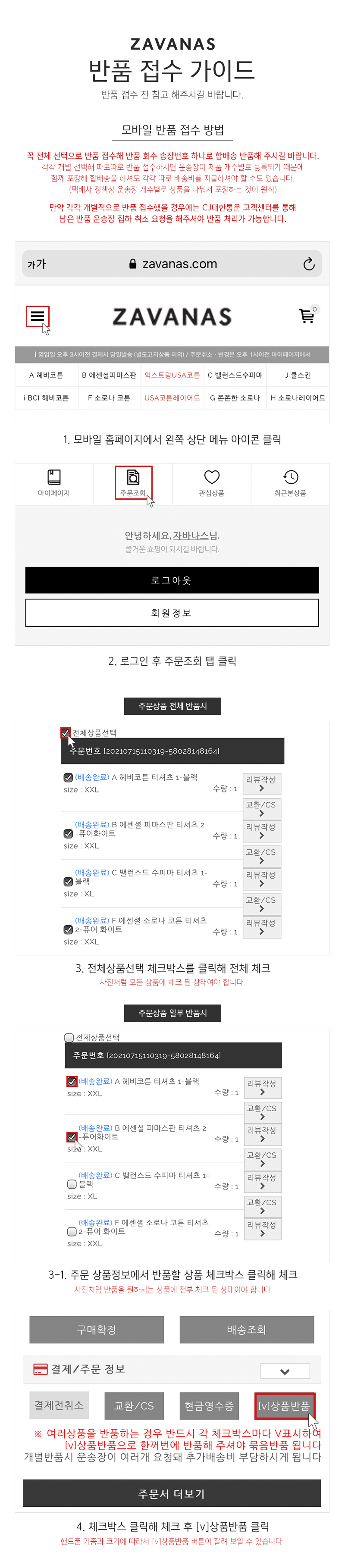Viewport: 345px width, 1568px height.
Task: Check the first 전체상품선택 checkbox
Action: 66,733
